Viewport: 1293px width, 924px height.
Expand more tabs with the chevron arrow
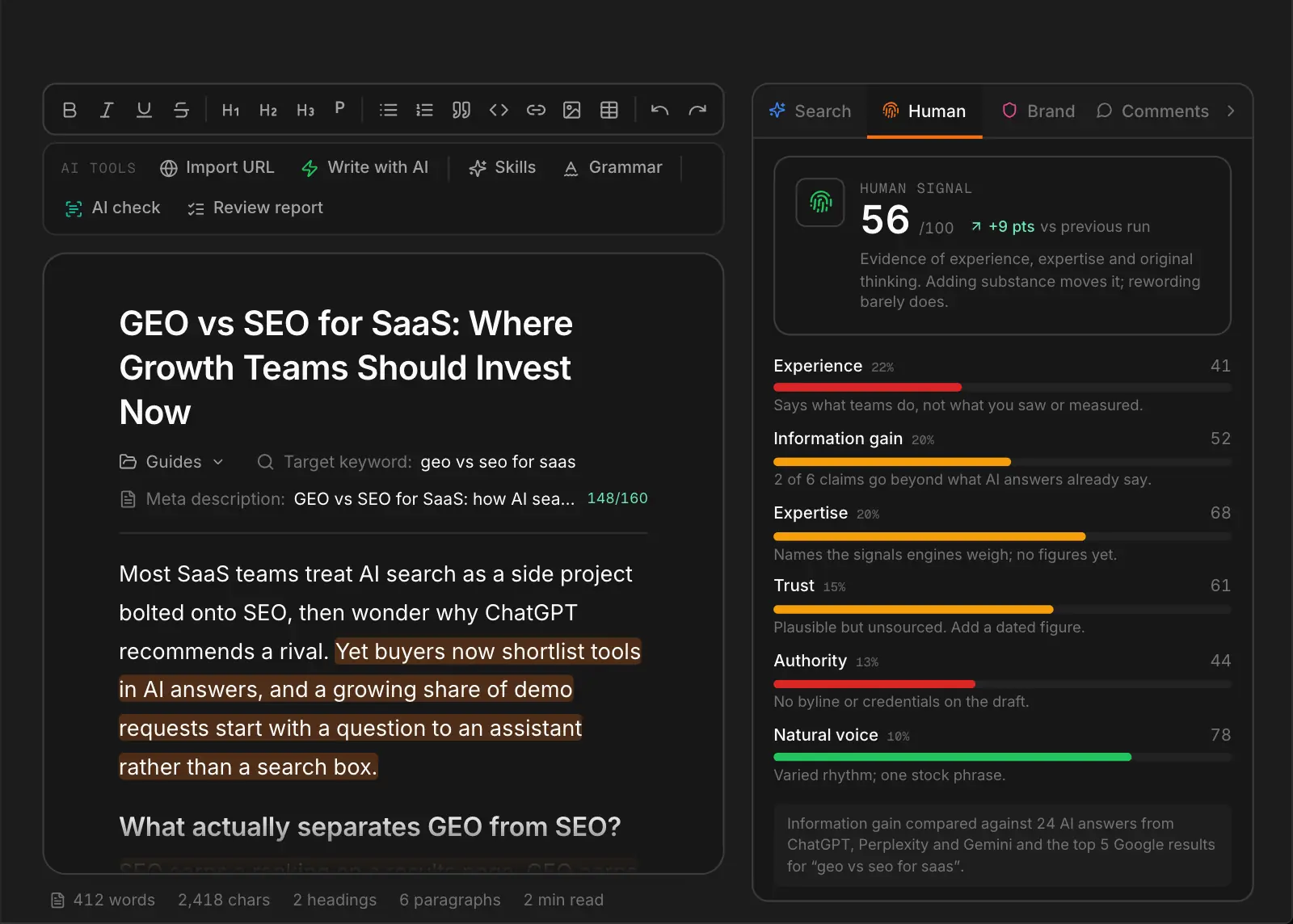click(1231, 111)
